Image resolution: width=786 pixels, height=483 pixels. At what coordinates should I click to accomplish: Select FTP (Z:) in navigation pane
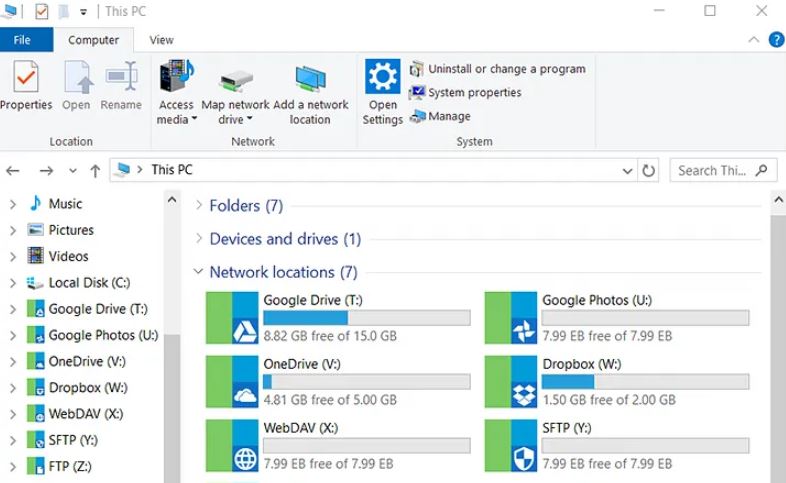pos(70,466)
